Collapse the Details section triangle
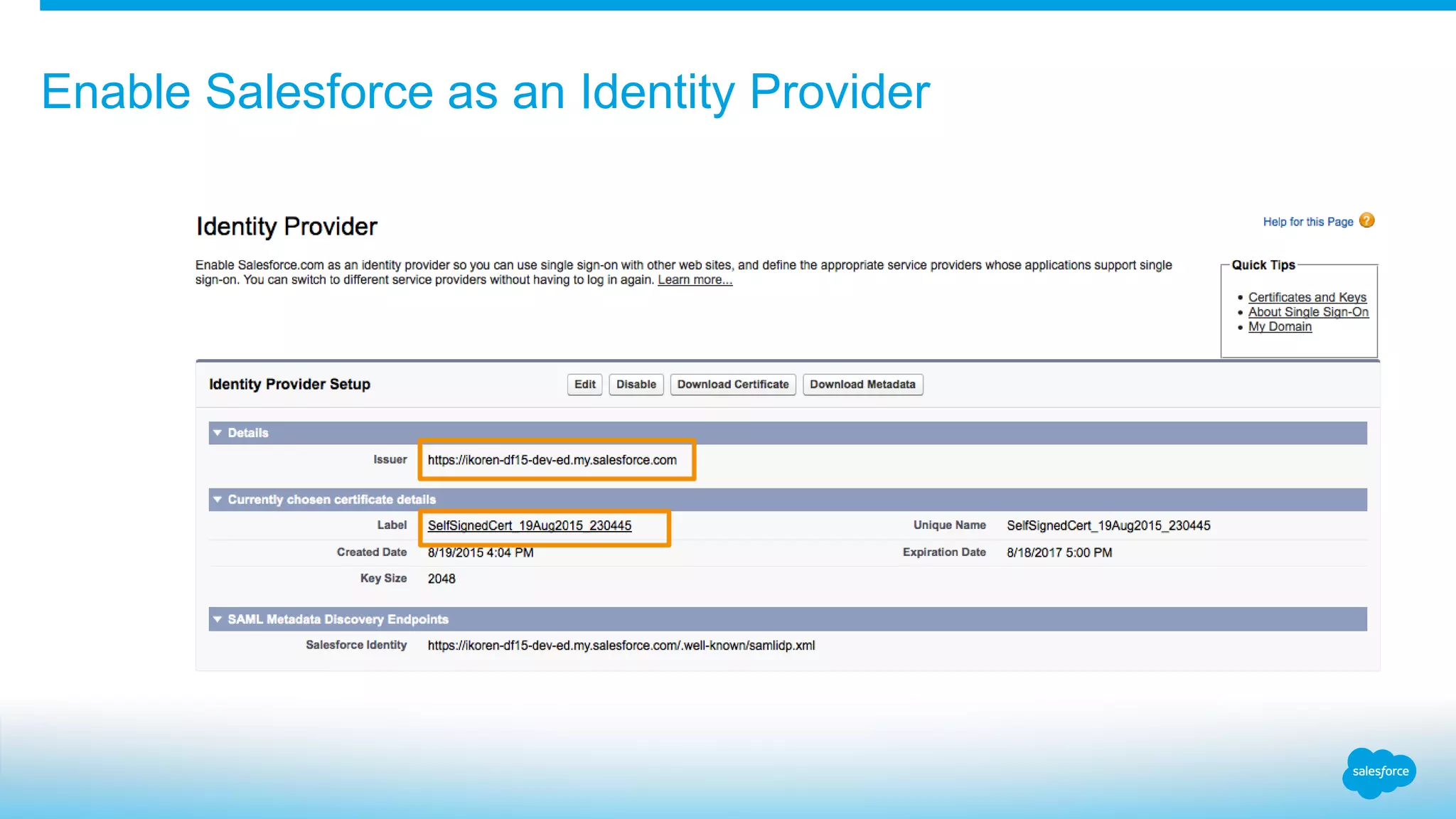Image resolution: width=1456 pixels, height=819 pixels. [x=218, y=433]
